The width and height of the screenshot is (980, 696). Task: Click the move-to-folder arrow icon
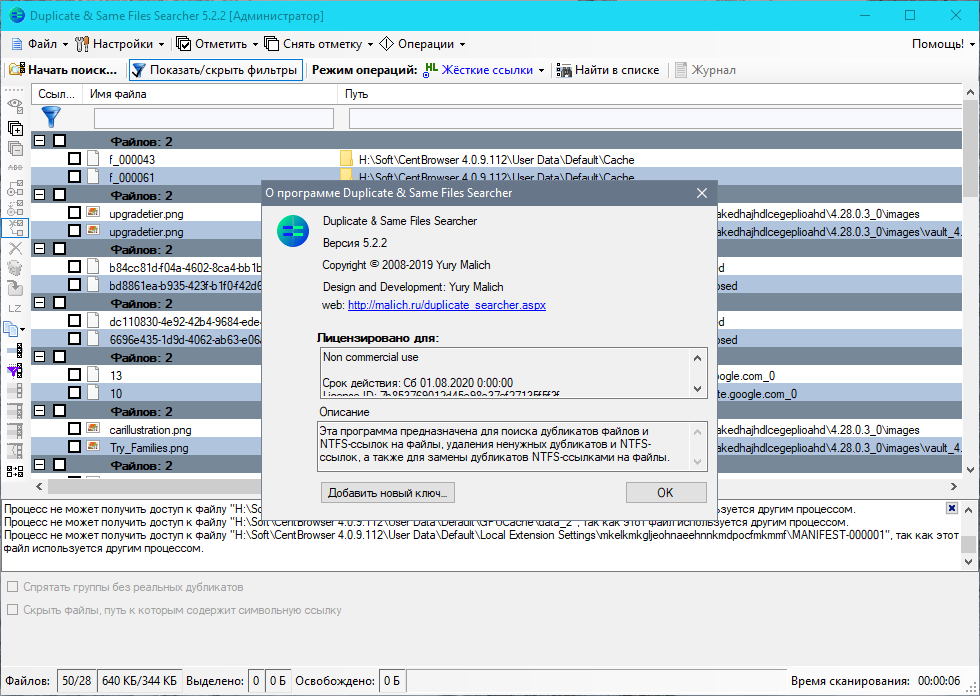pyautogui.click(x=15, y=288)
